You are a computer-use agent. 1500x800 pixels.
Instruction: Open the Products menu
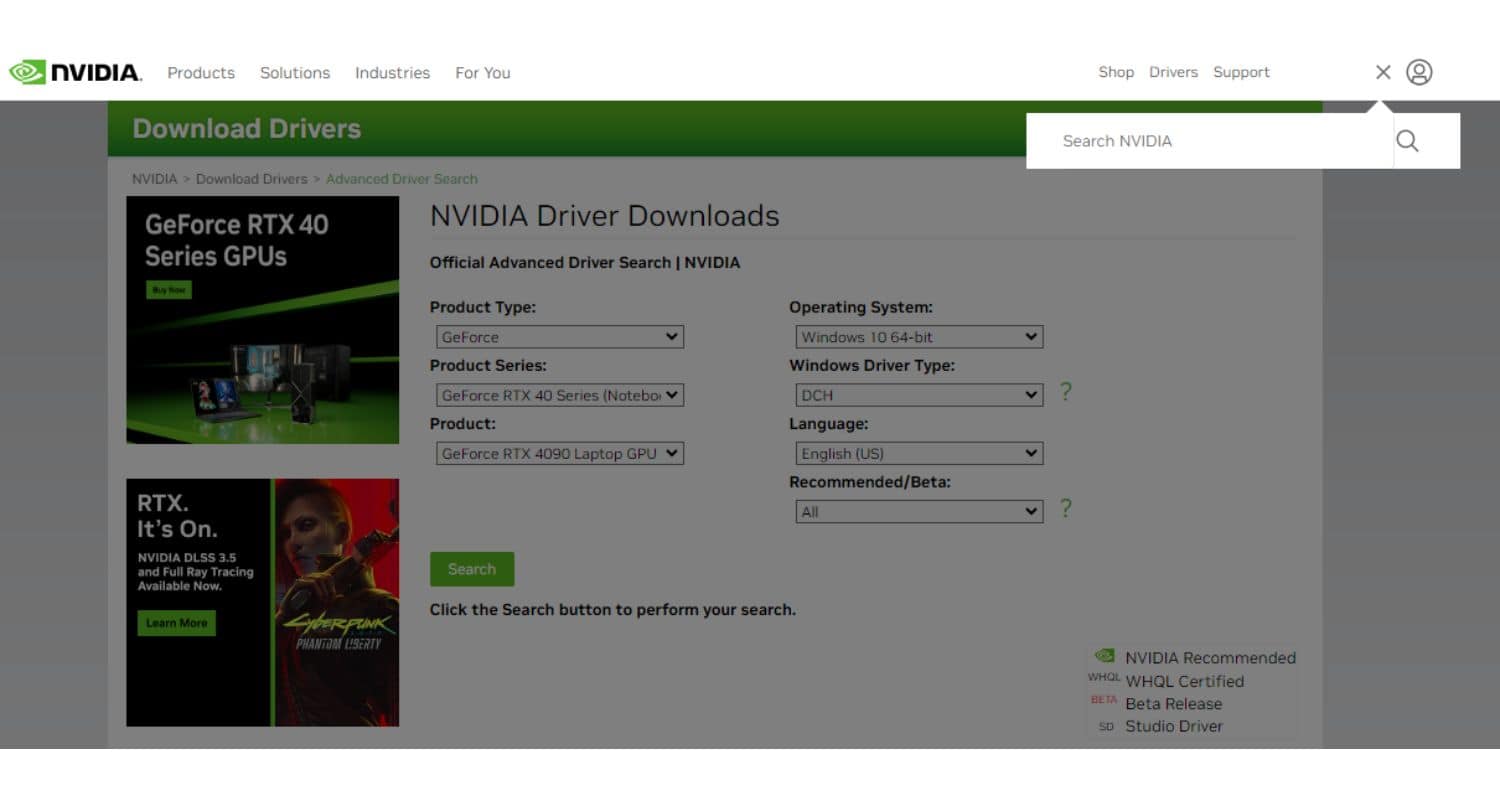click(x=201, y=73)
